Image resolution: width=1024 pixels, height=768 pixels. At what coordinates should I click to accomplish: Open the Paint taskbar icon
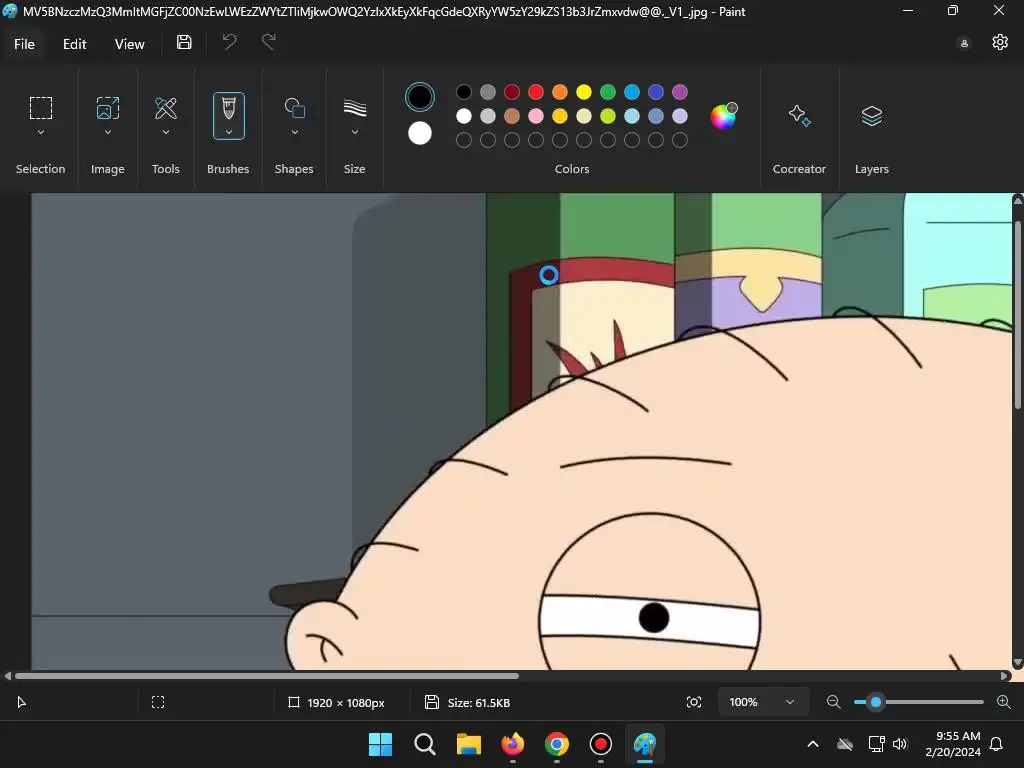click(x=645, y=744)
